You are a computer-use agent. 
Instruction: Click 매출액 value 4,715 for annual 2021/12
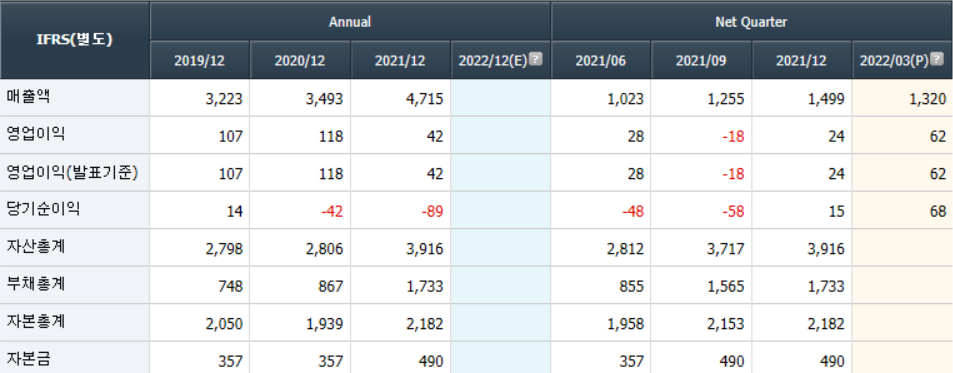[425, 99]
